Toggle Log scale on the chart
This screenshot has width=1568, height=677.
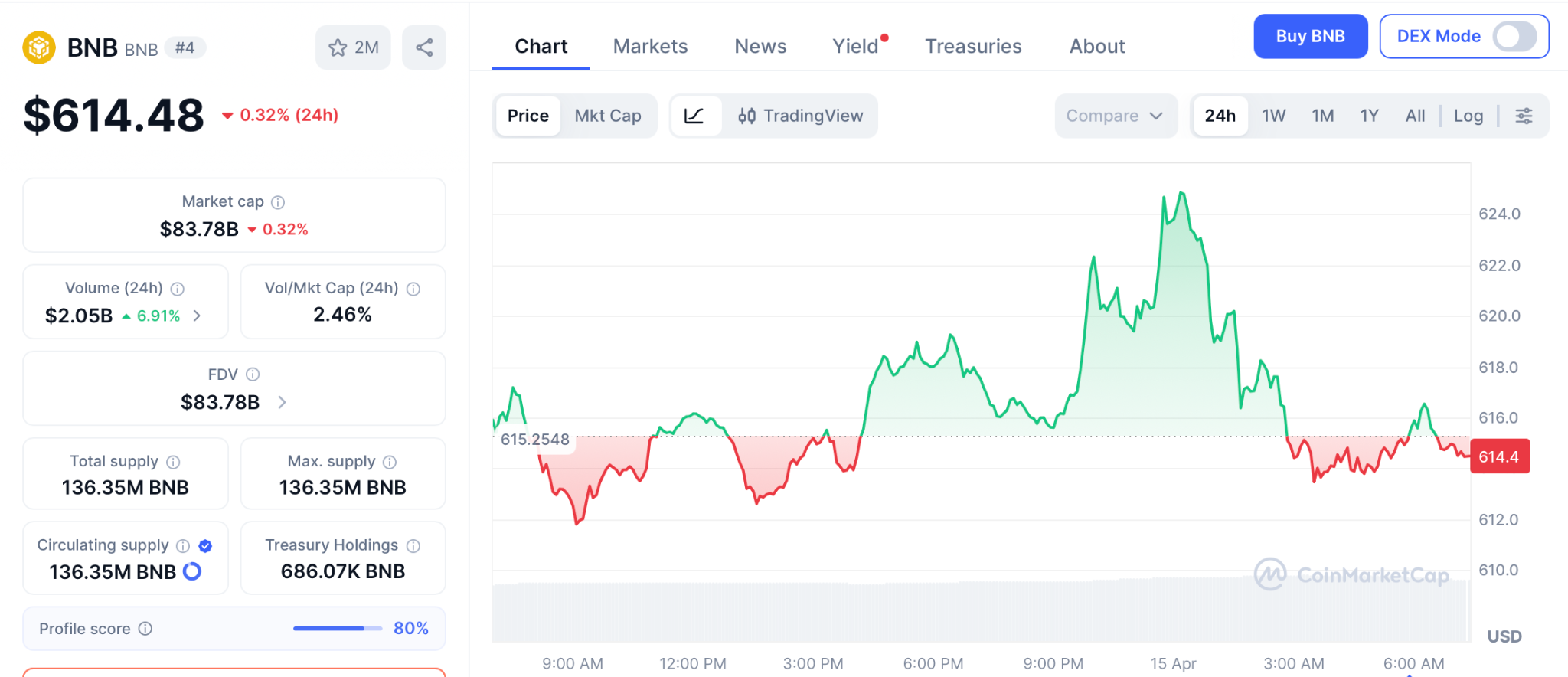click(1468, 116)
